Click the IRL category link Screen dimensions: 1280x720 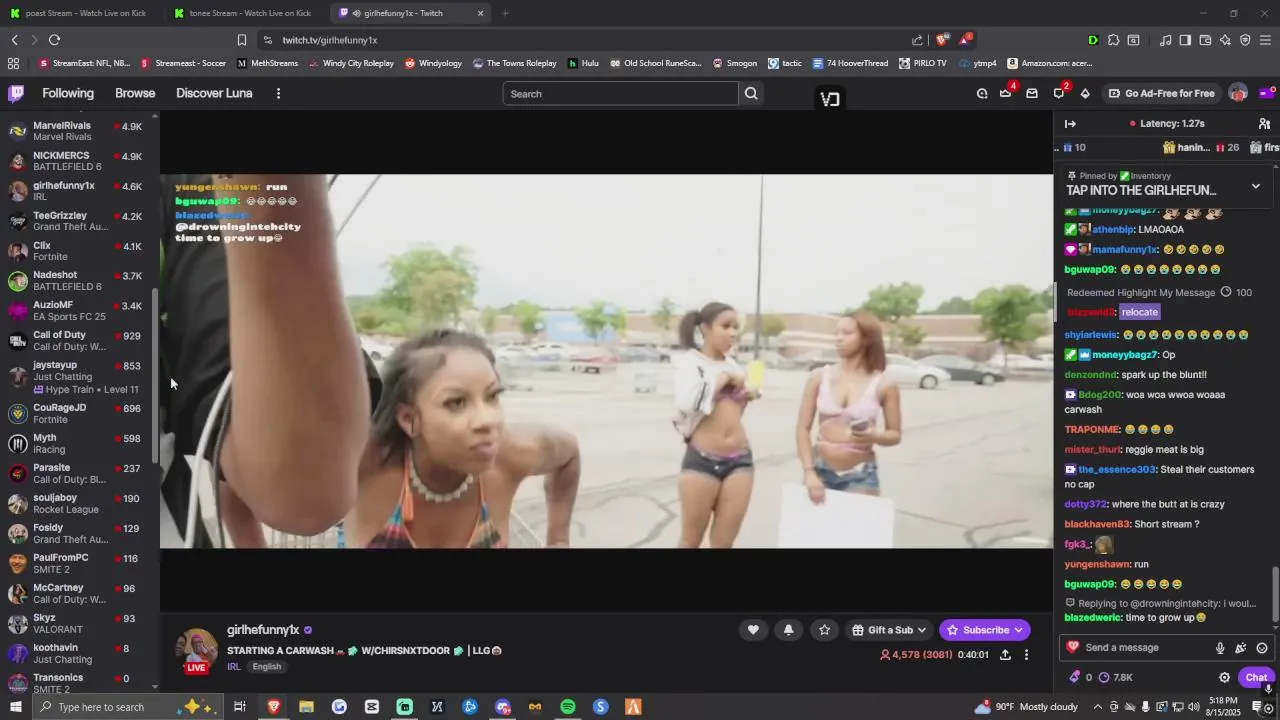[233, 666]
